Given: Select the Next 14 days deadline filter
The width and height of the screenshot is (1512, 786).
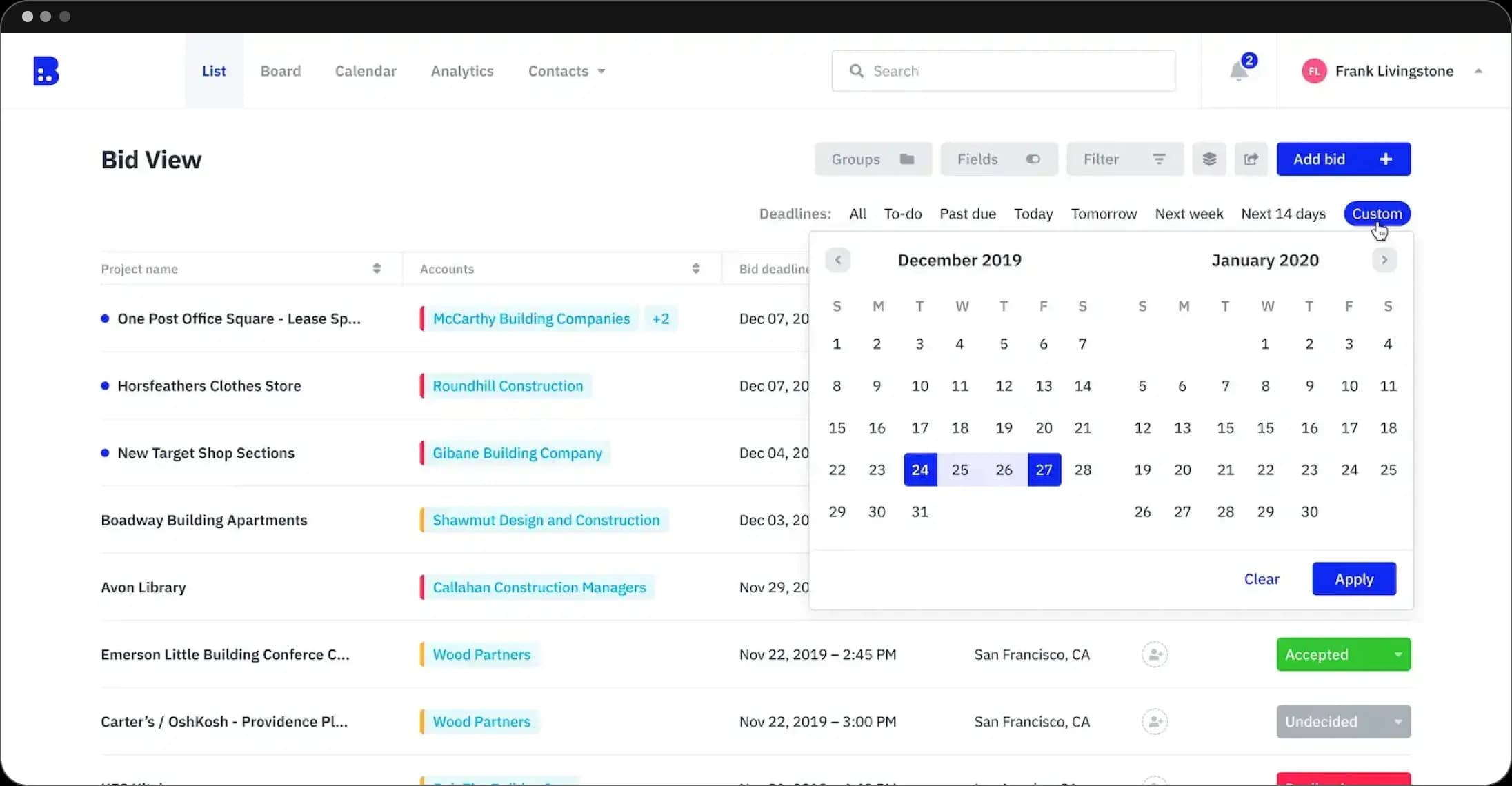Looking at the screenshot, I should pyautogui.click(x=1283, y=214).
